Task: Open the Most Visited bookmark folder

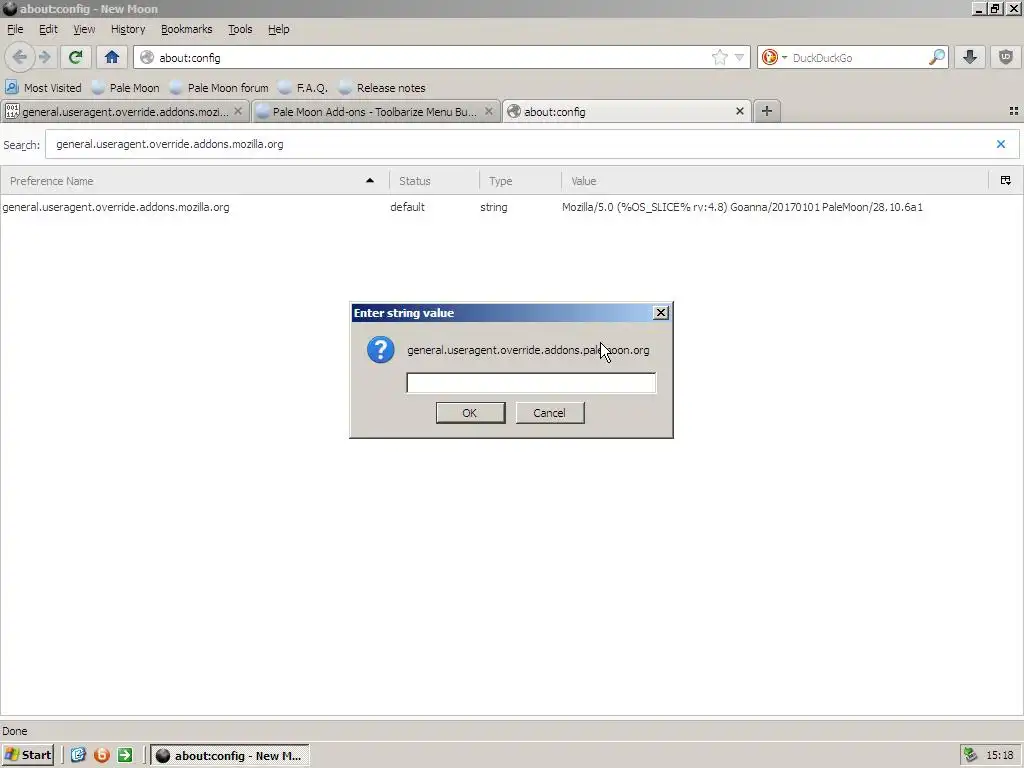Action: pos(44,88)
